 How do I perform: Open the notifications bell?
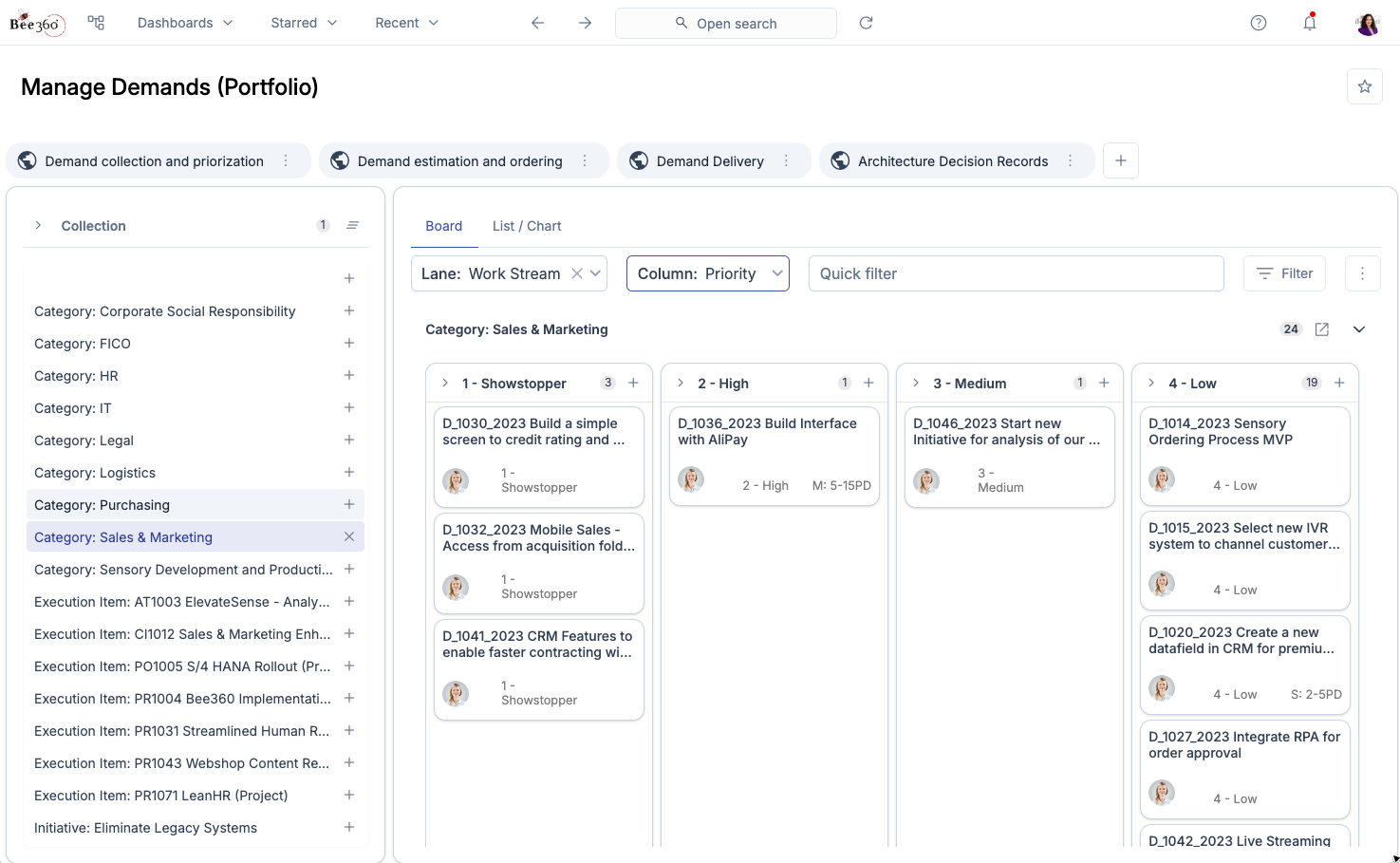[x=1310, y=23]
